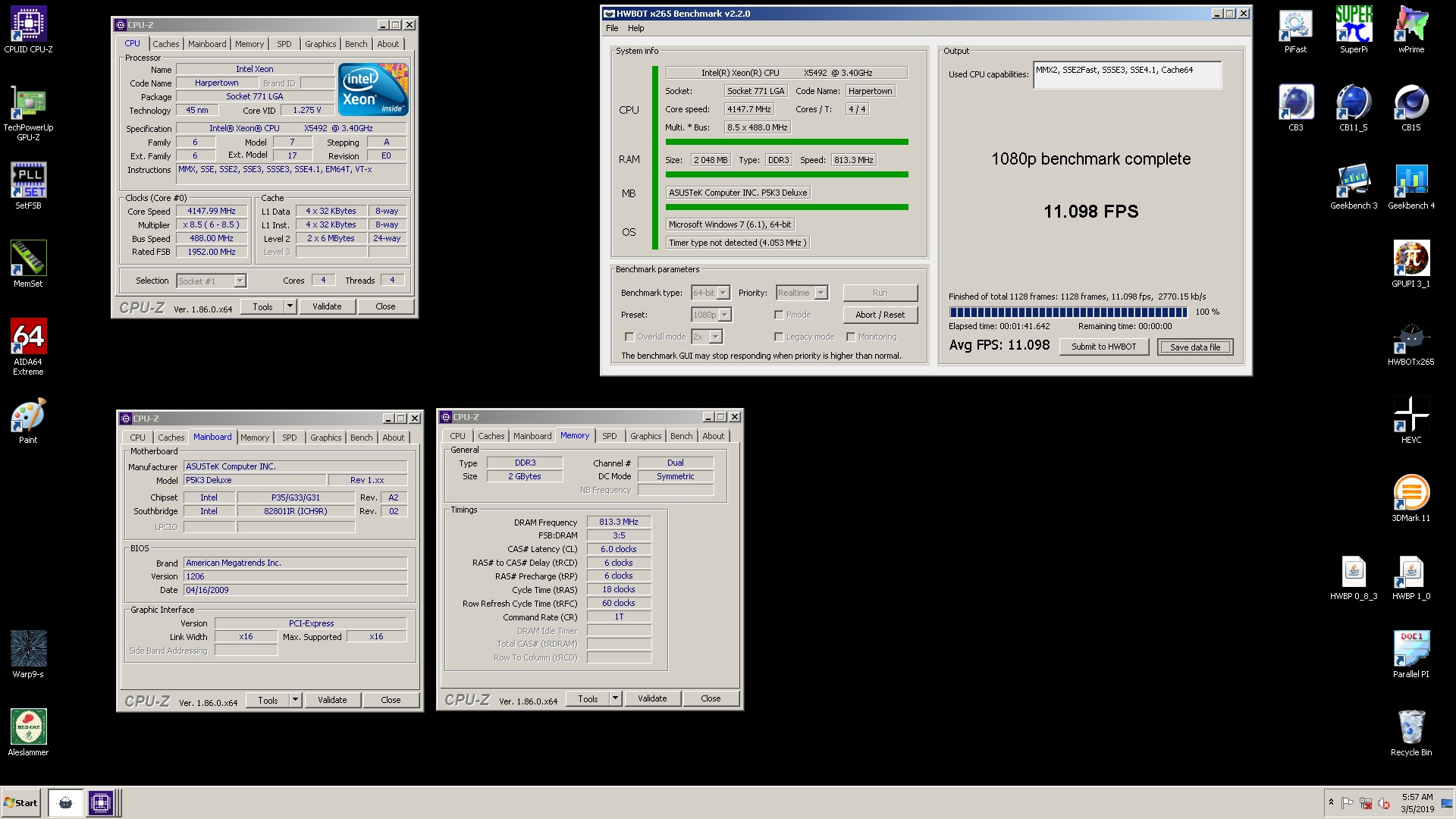Open the Windows Start menu

point(20,802)
